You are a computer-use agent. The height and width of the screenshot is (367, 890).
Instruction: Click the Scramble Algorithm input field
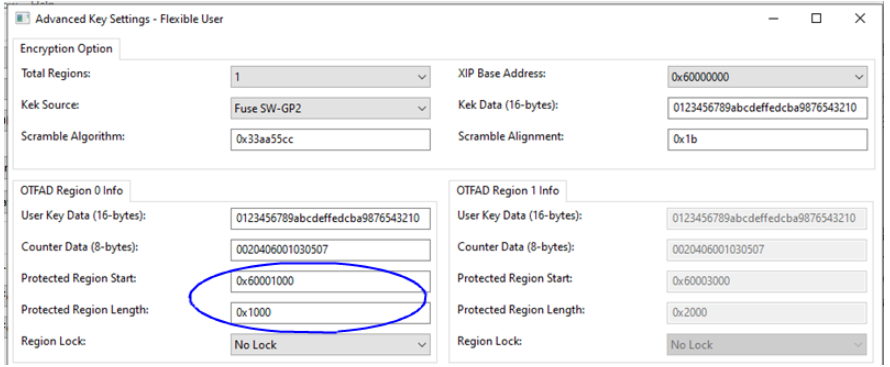click(x=330, y=140)
